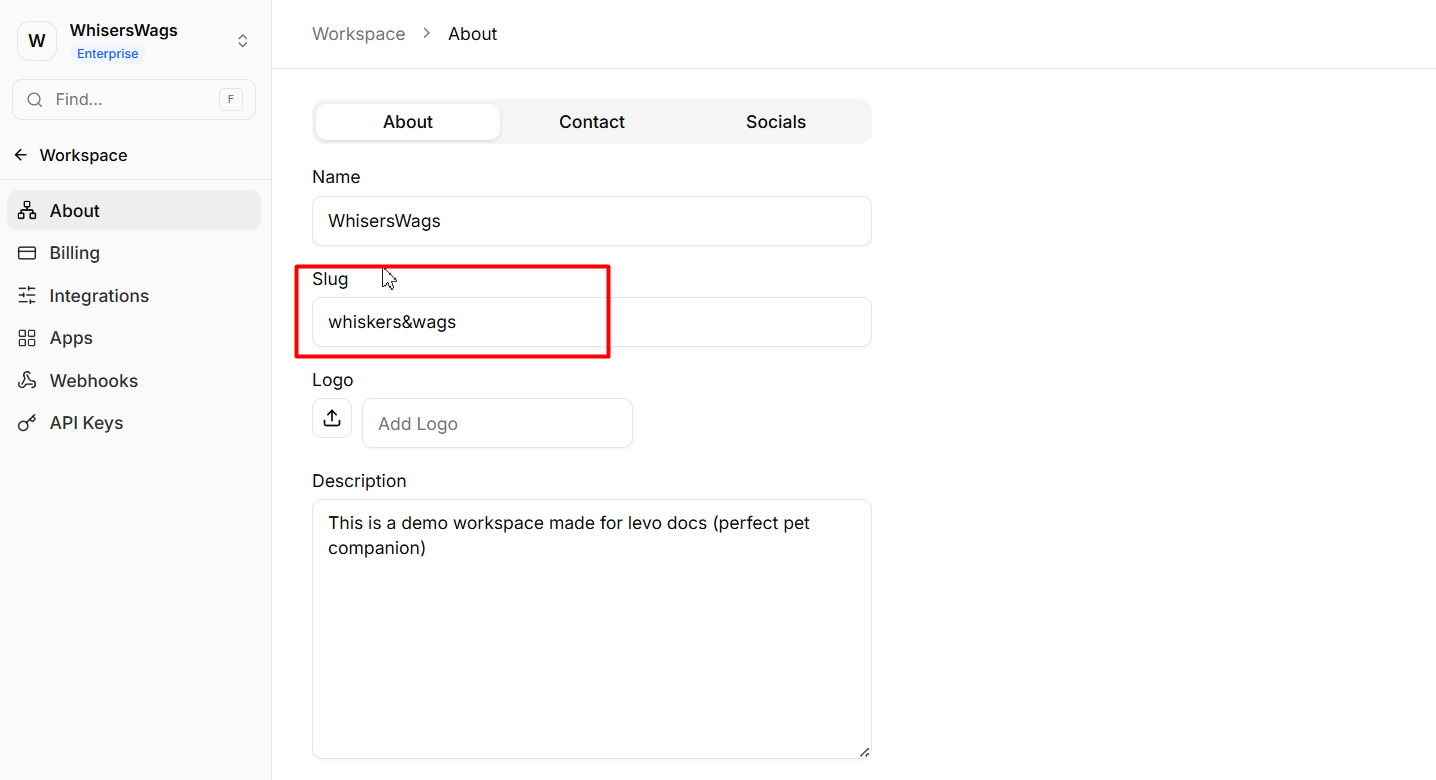The width and height of the screenshot is (1436, 780).
Task: Expand the workspace switcher chevrons
Action: click(242, 41)
